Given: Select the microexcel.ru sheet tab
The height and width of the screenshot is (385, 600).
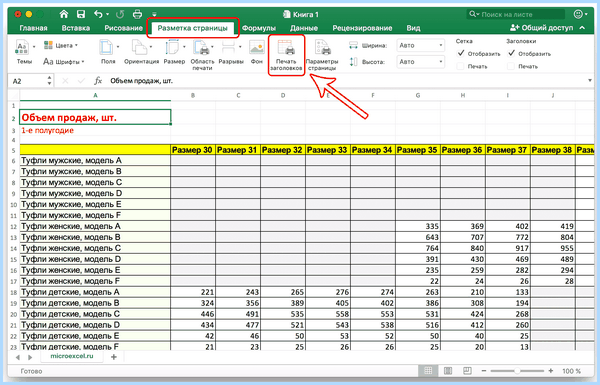Looking at the screenshot, I should click(72, 356).
